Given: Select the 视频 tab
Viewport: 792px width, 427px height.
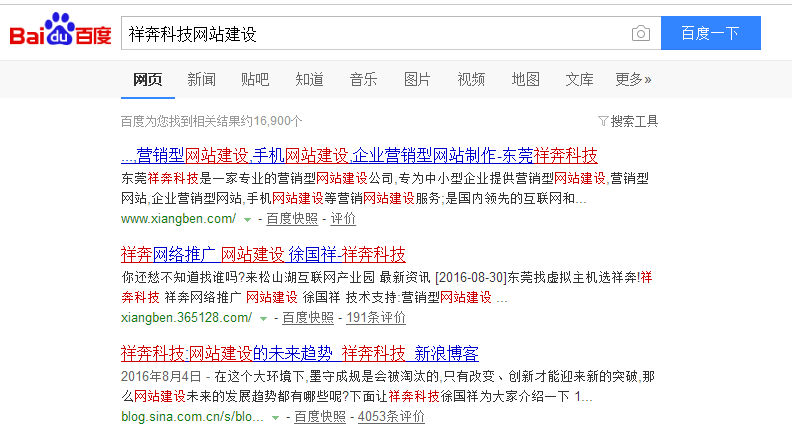Looking at the screenshot, I should coord(471,79).
